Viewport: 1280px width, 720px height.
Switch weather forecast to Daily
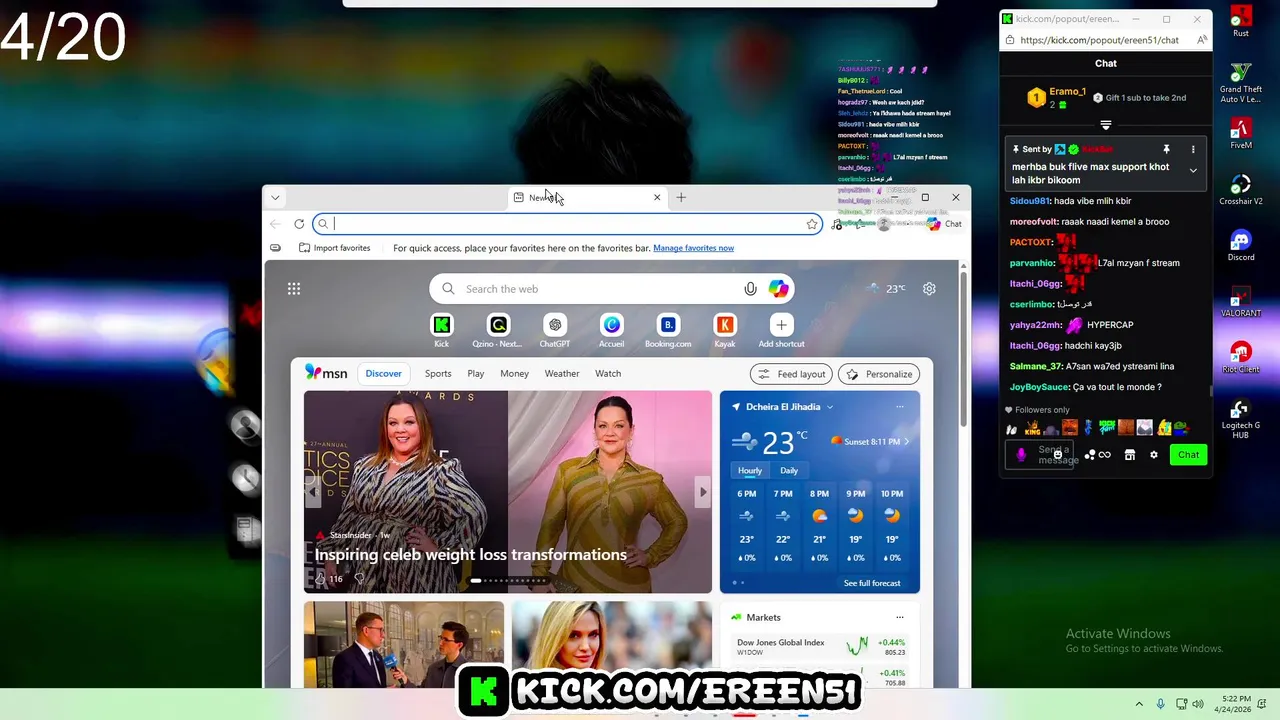pyautogui.click(x=789, y=470)
